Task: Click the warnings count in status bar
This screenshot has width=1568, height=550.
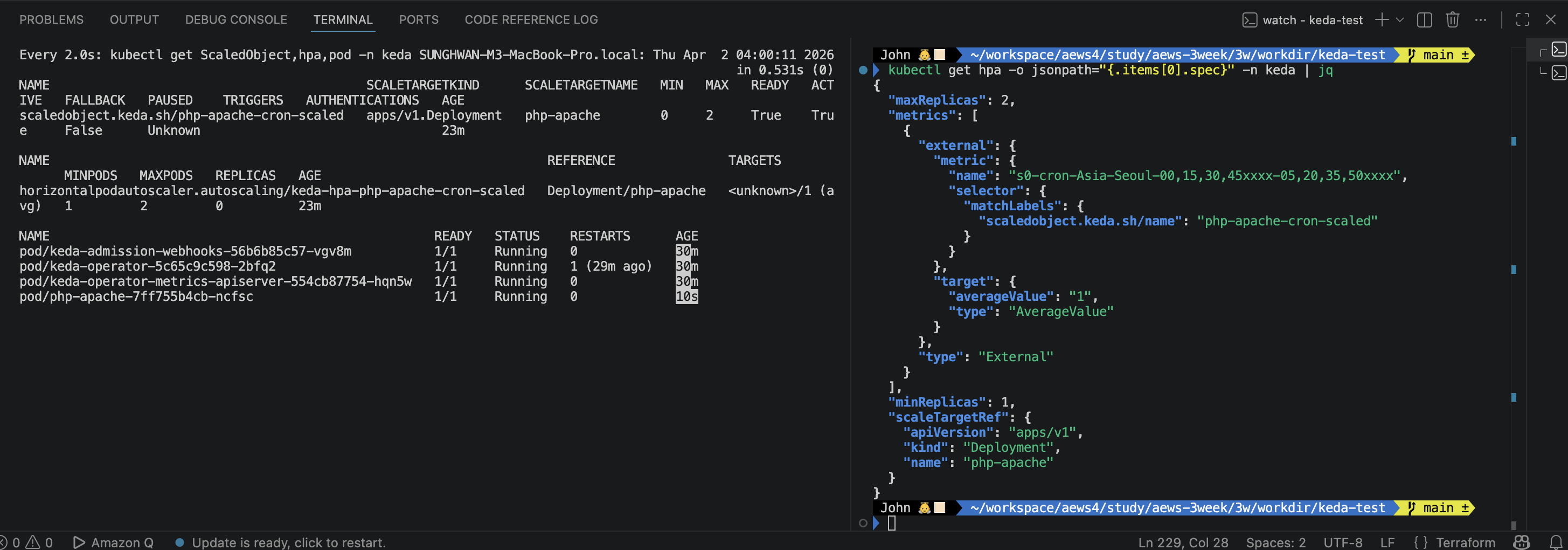Action: pos(39,542)
